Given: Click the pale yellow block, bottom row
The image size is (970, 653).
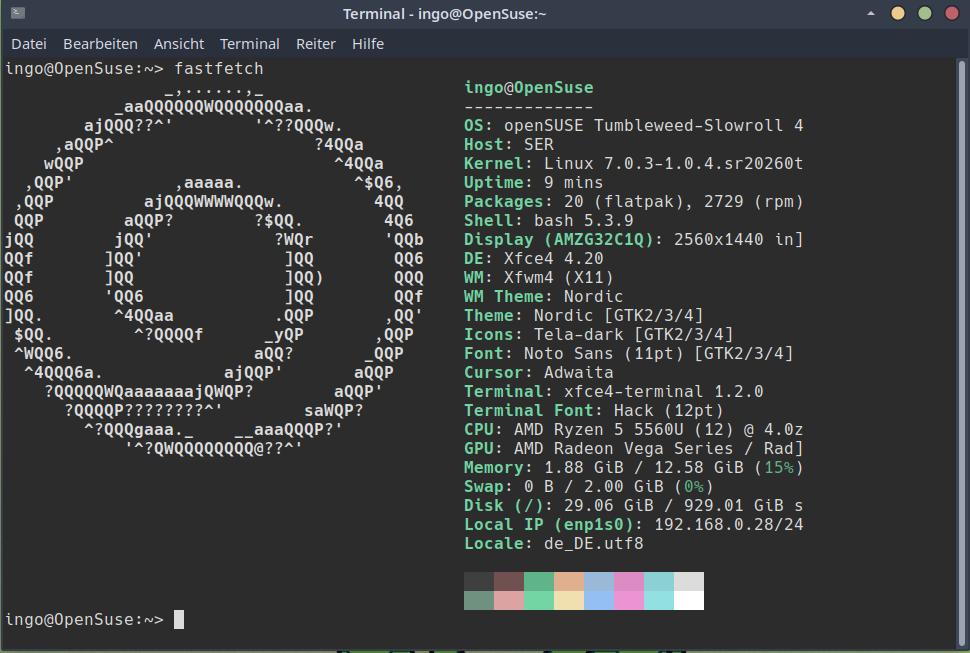Looking at the screenshot, I should [x=569, y=600].
